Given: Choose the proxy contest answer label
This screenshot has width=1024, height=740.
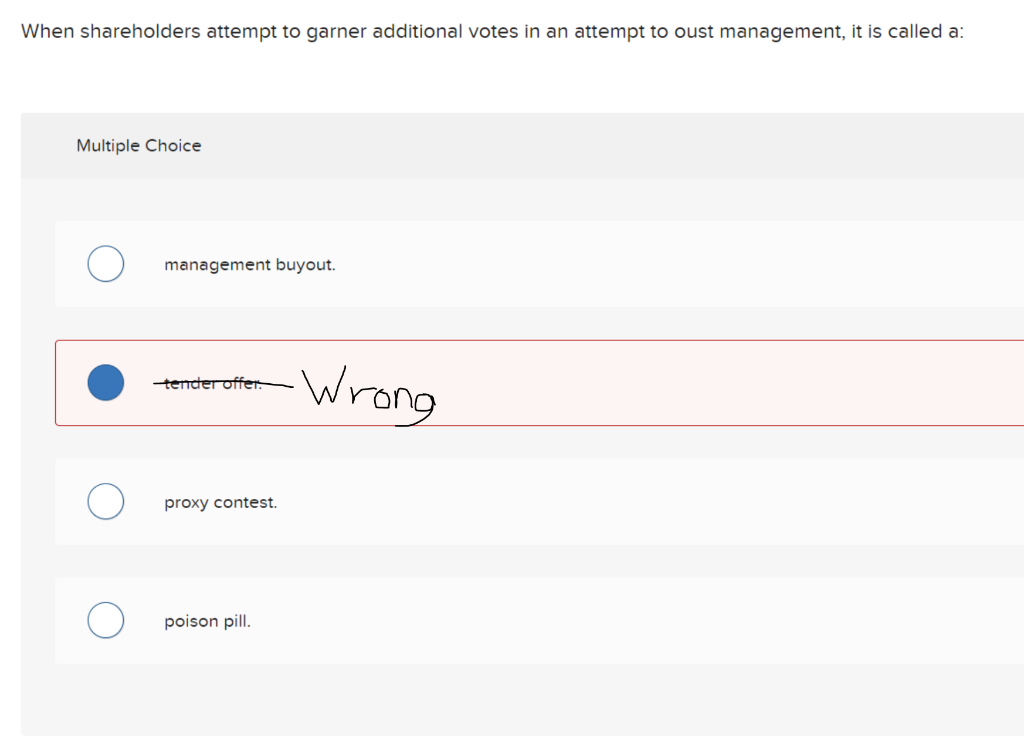Looking at the screenshot, I should tap(221, 502).
